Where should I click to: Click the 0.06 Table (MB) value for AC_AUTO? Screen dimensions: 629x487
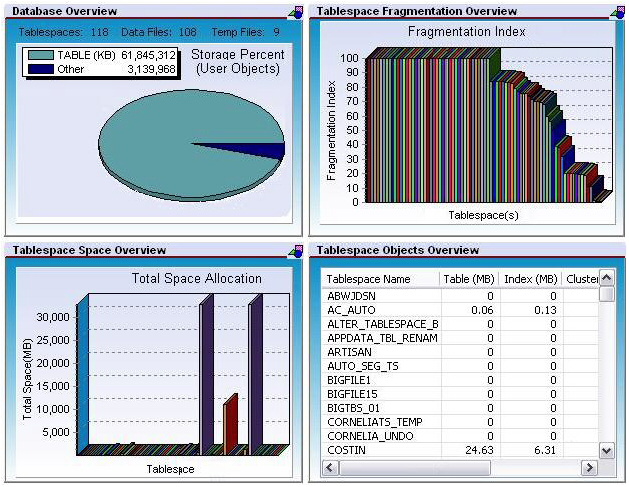482,310
